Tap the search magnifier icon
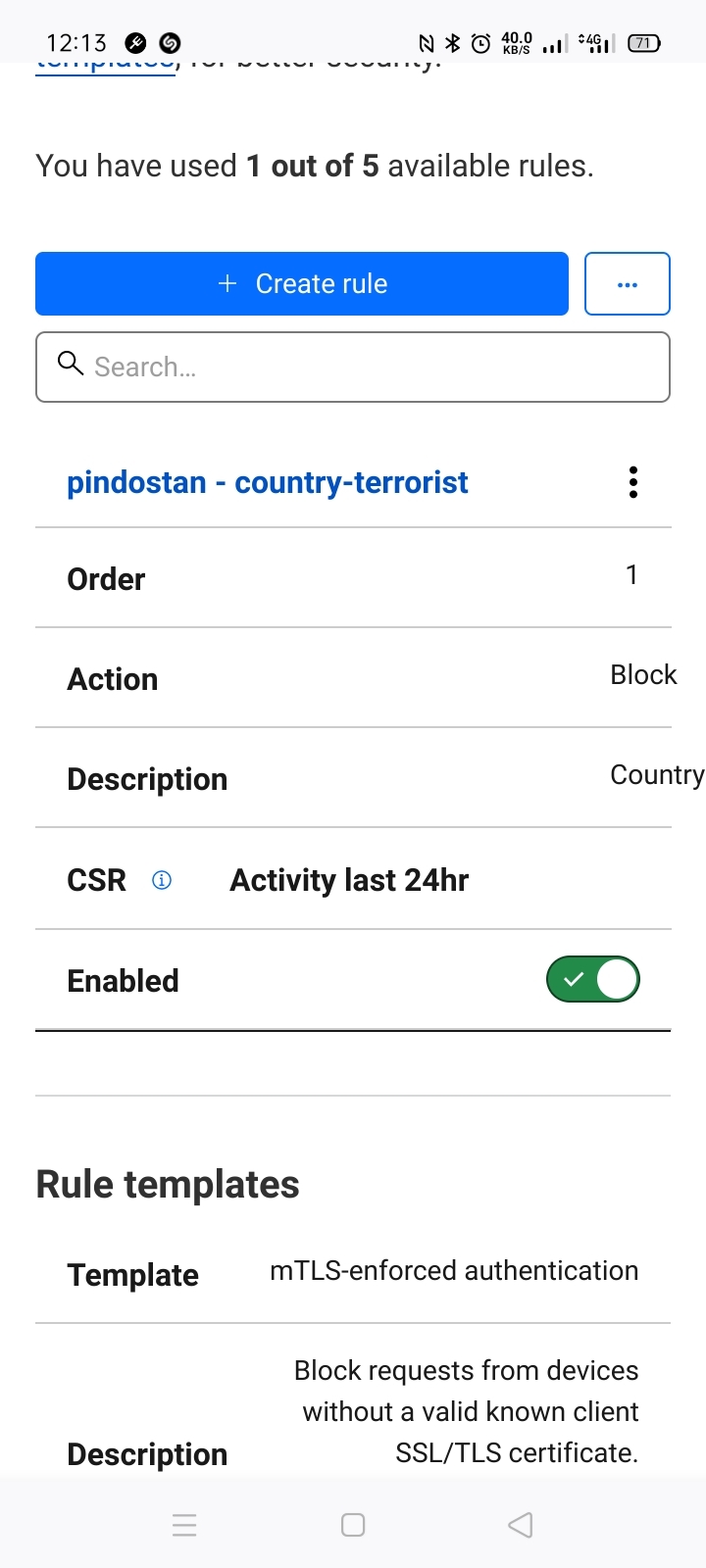The width and height of the screenshot is (706, 1568). (71, 365)
